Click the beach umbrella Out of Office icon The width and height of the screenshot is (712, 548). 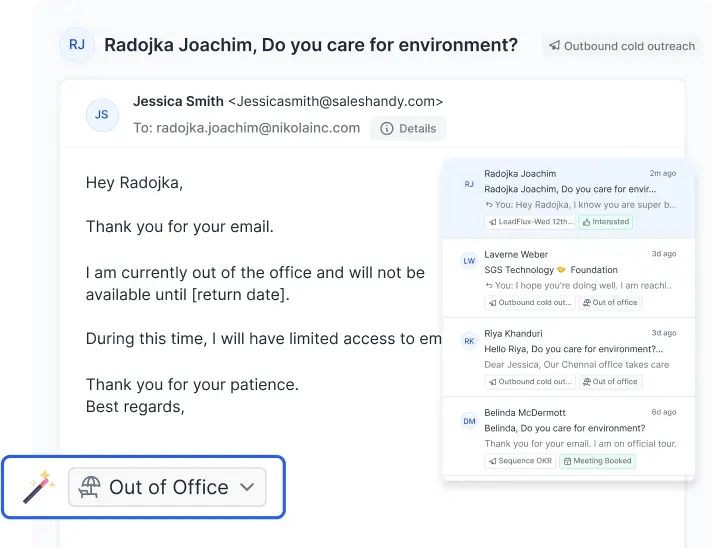[x=90, y=487]
